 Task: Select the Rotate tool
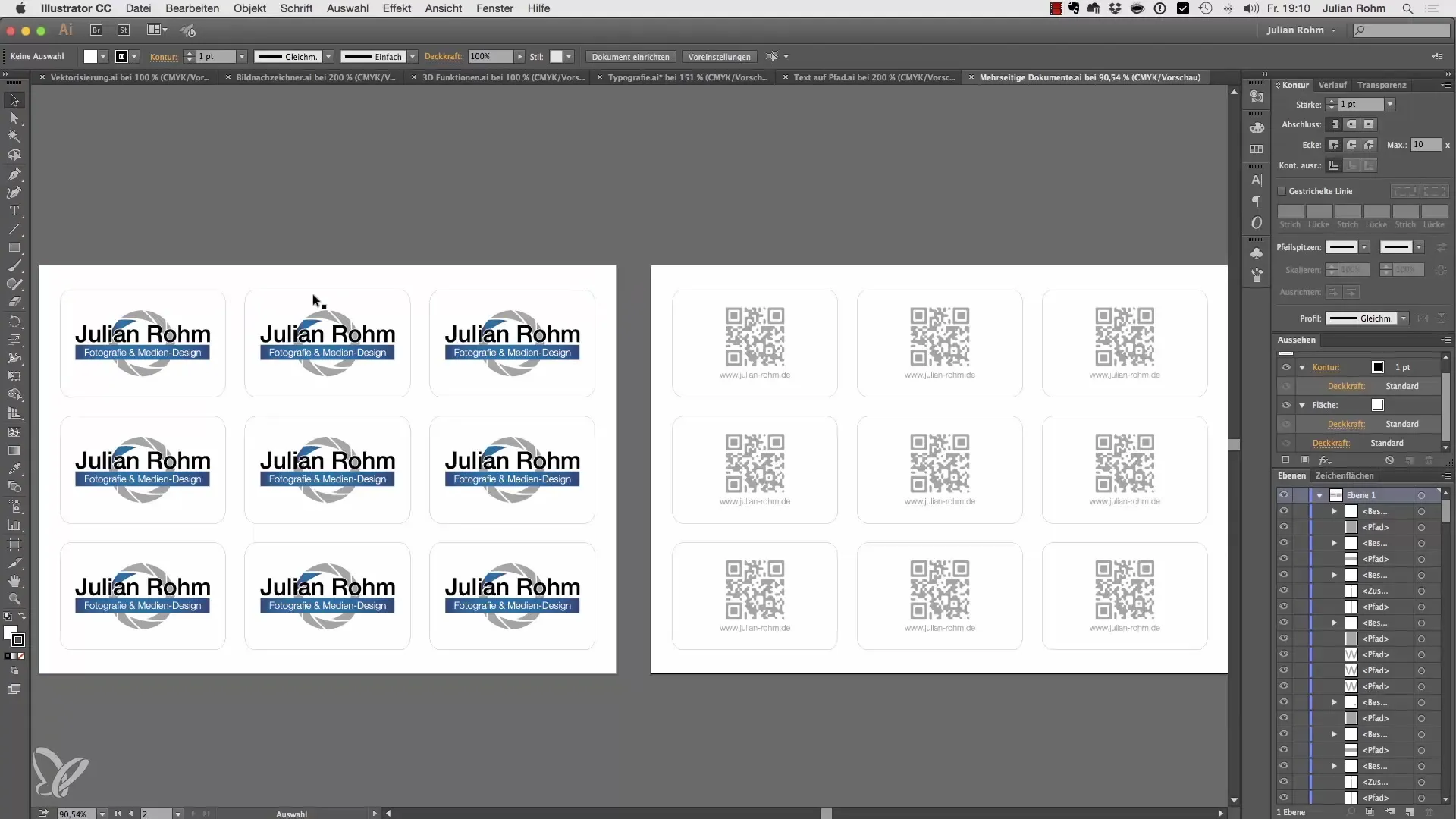(x=14, y=322)
